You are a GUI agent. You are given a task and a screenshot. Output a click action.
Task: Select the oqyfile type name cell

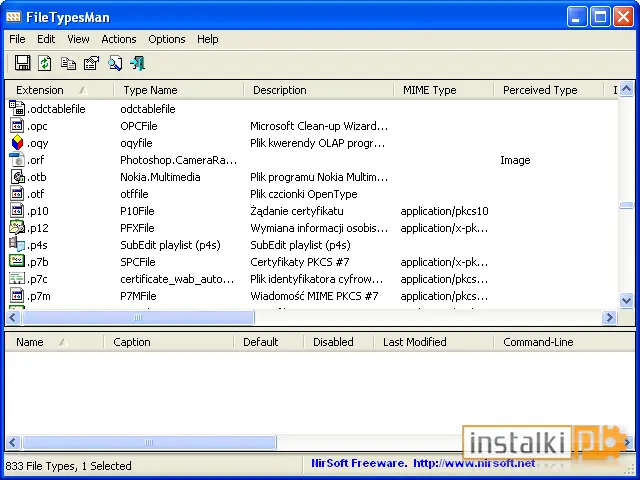pos(136,143)
